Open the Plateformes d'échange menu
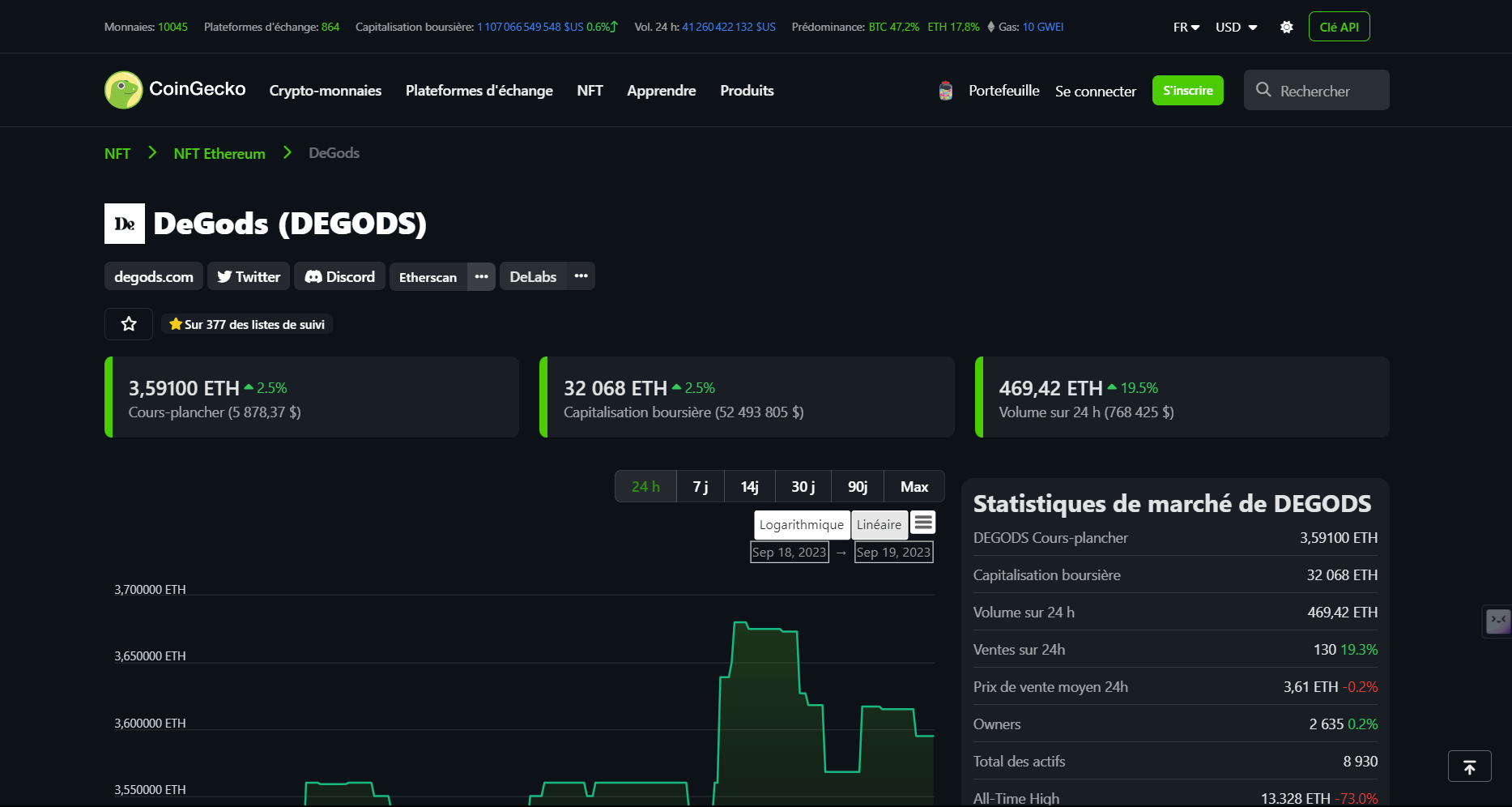The width and height of the screenshot is (1512, 807). tap(479, 91)
